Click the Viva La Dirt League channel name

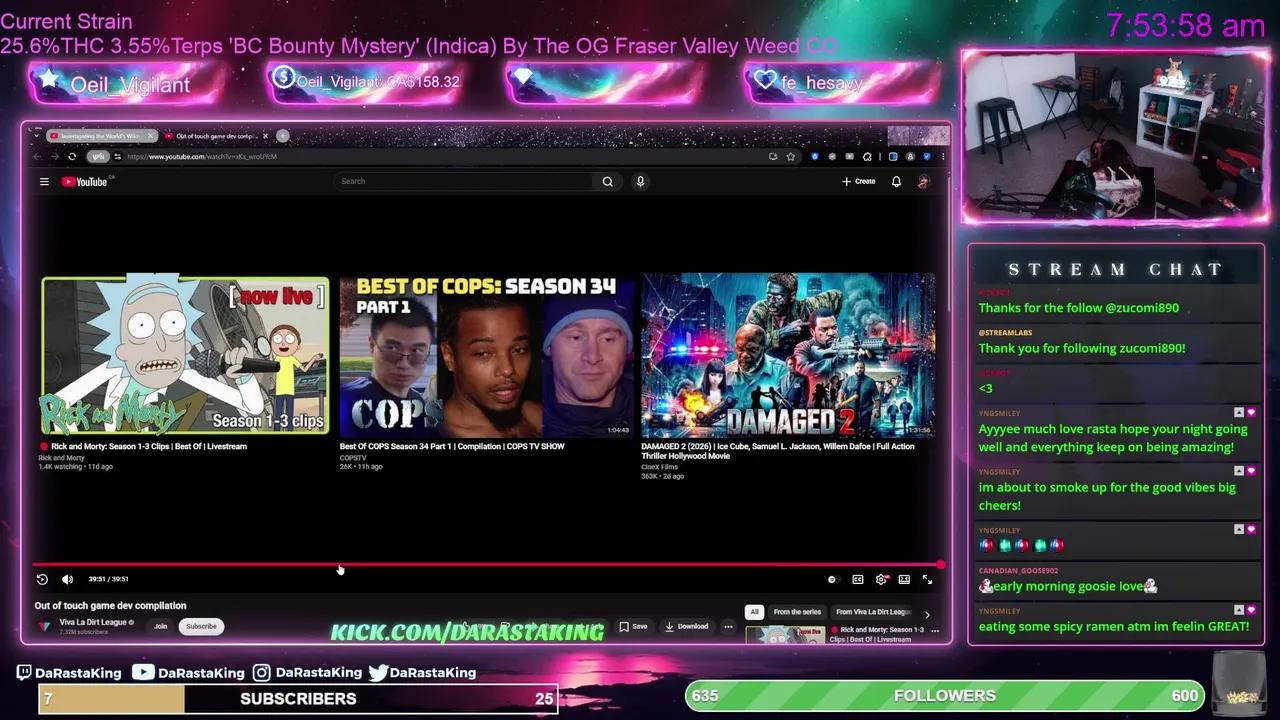(x=93, y=622)
